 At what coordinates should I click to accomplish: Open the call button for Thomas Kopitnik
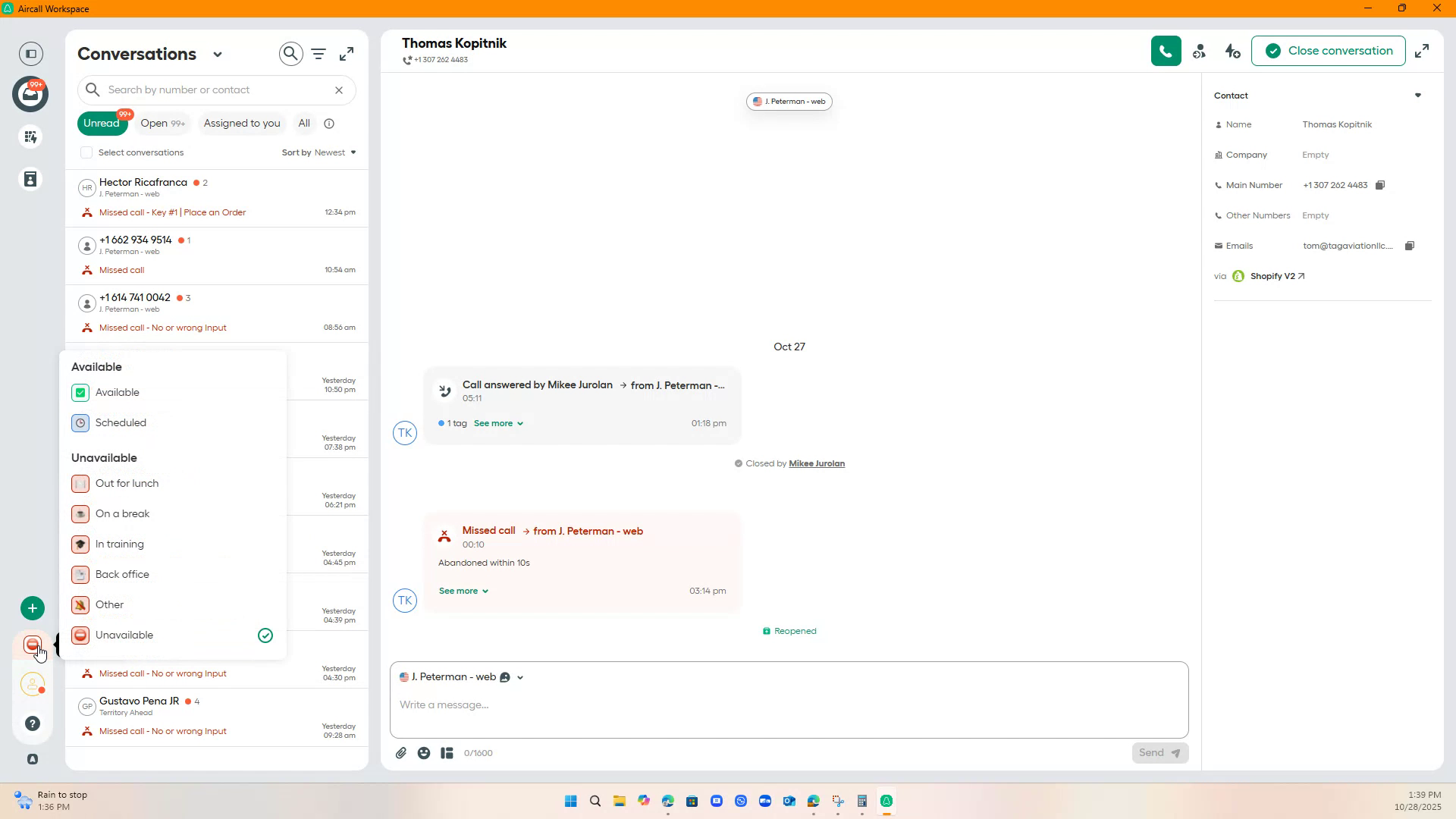1166,50
